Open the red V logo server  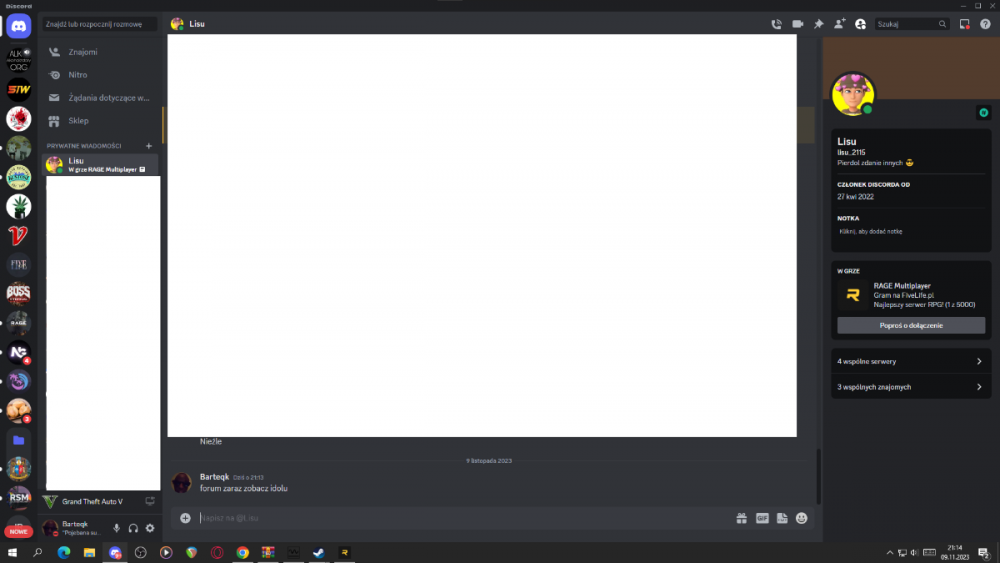point(18,235)
